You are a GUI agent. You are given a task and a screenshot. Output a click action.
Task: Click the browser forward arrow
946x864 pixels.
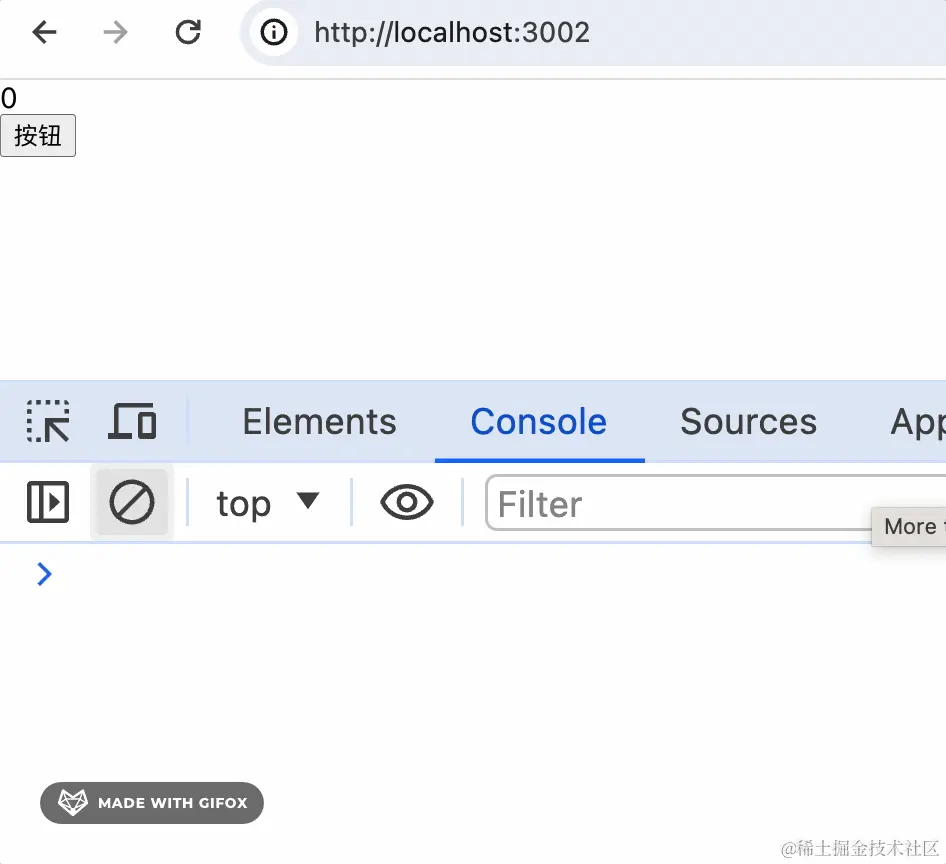[115, 32]
